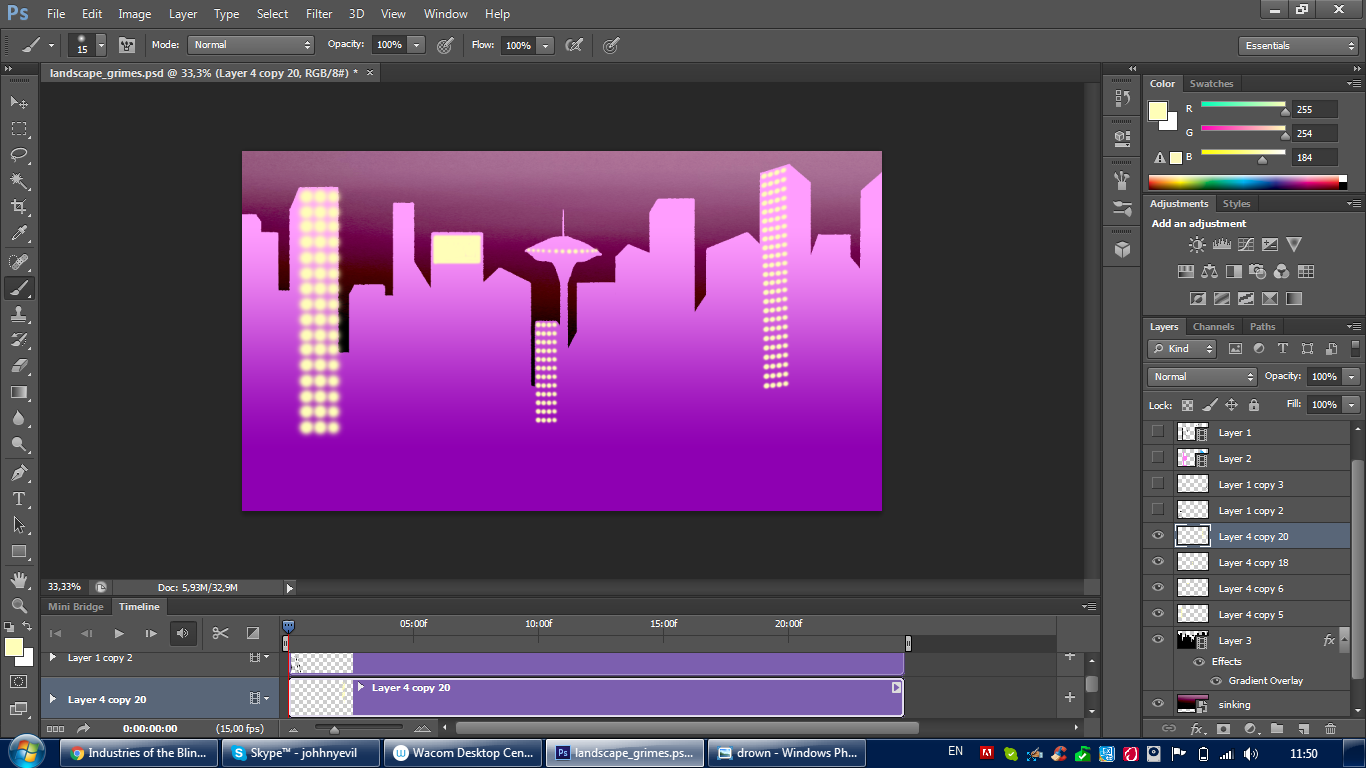Select the Crop tool

(x=19, y=207)
